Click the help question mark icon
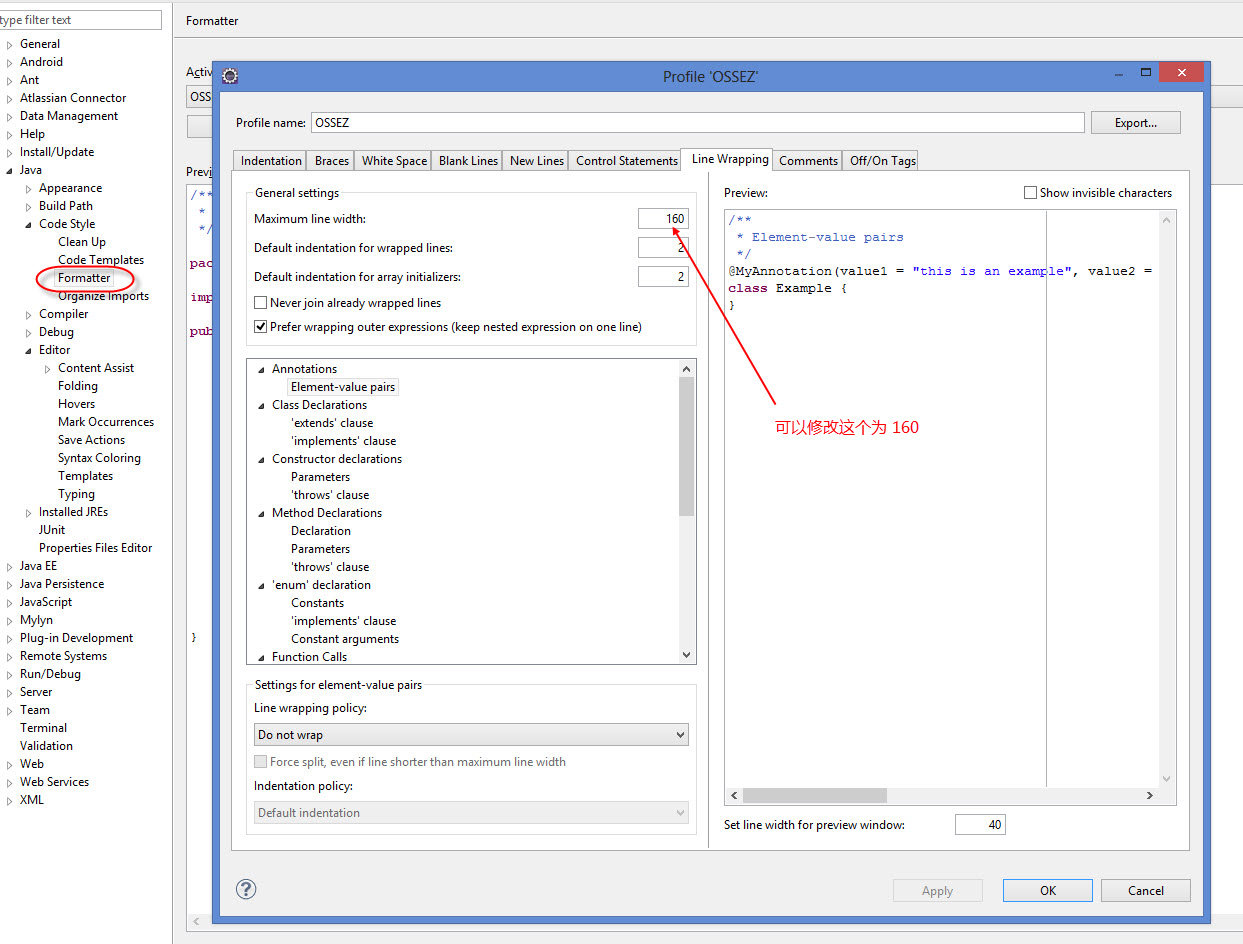This screenshot has height=944, width=1243. (x=246, y=889)
